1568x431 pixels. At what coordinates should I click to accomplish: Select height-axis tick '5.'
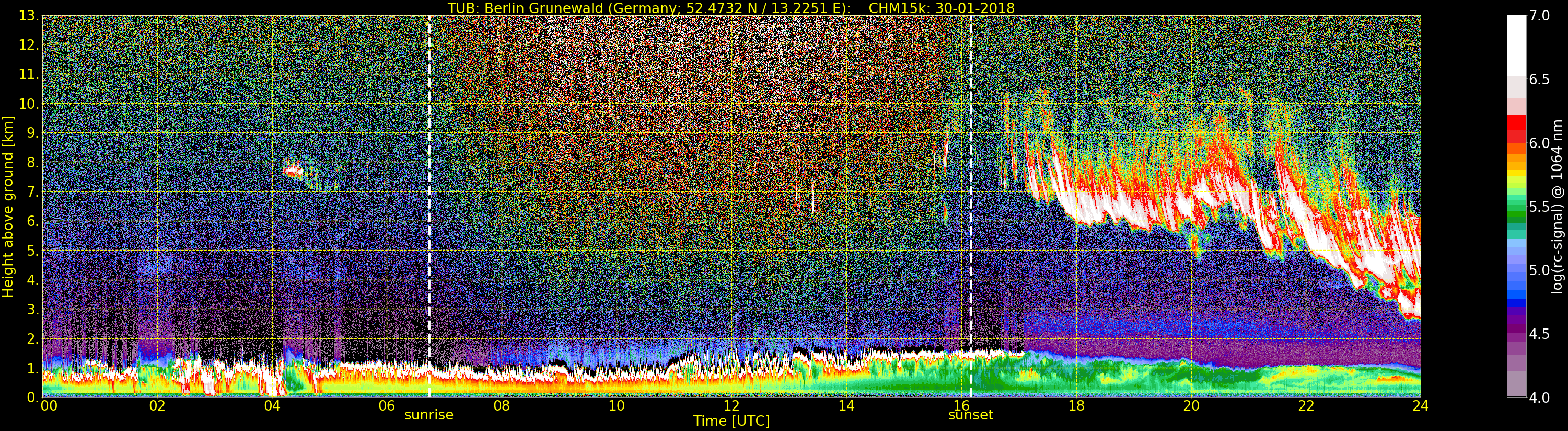[x=33, y=251]
